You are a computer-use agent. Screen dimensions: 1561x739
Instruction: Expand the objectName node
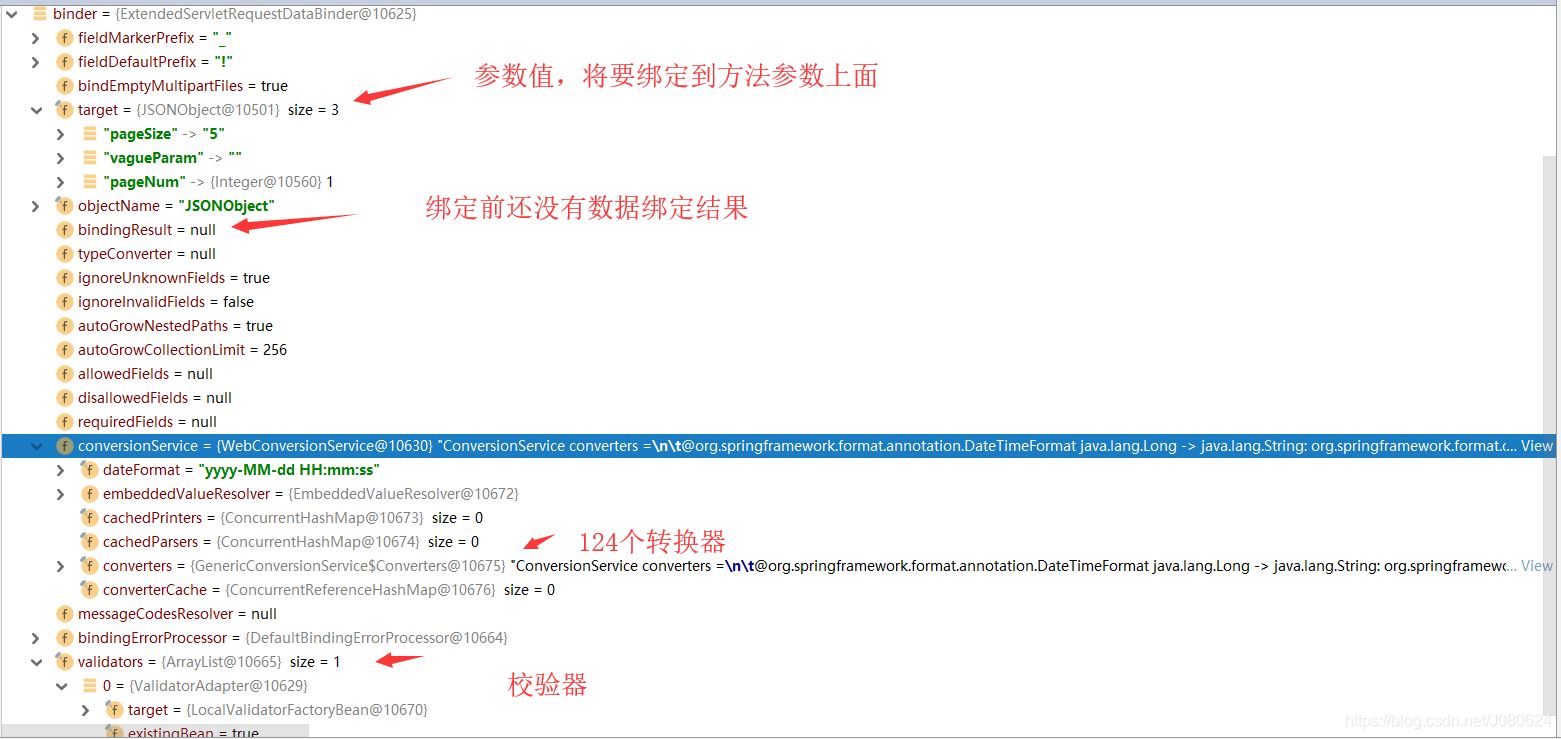click(x=36, y=206)
